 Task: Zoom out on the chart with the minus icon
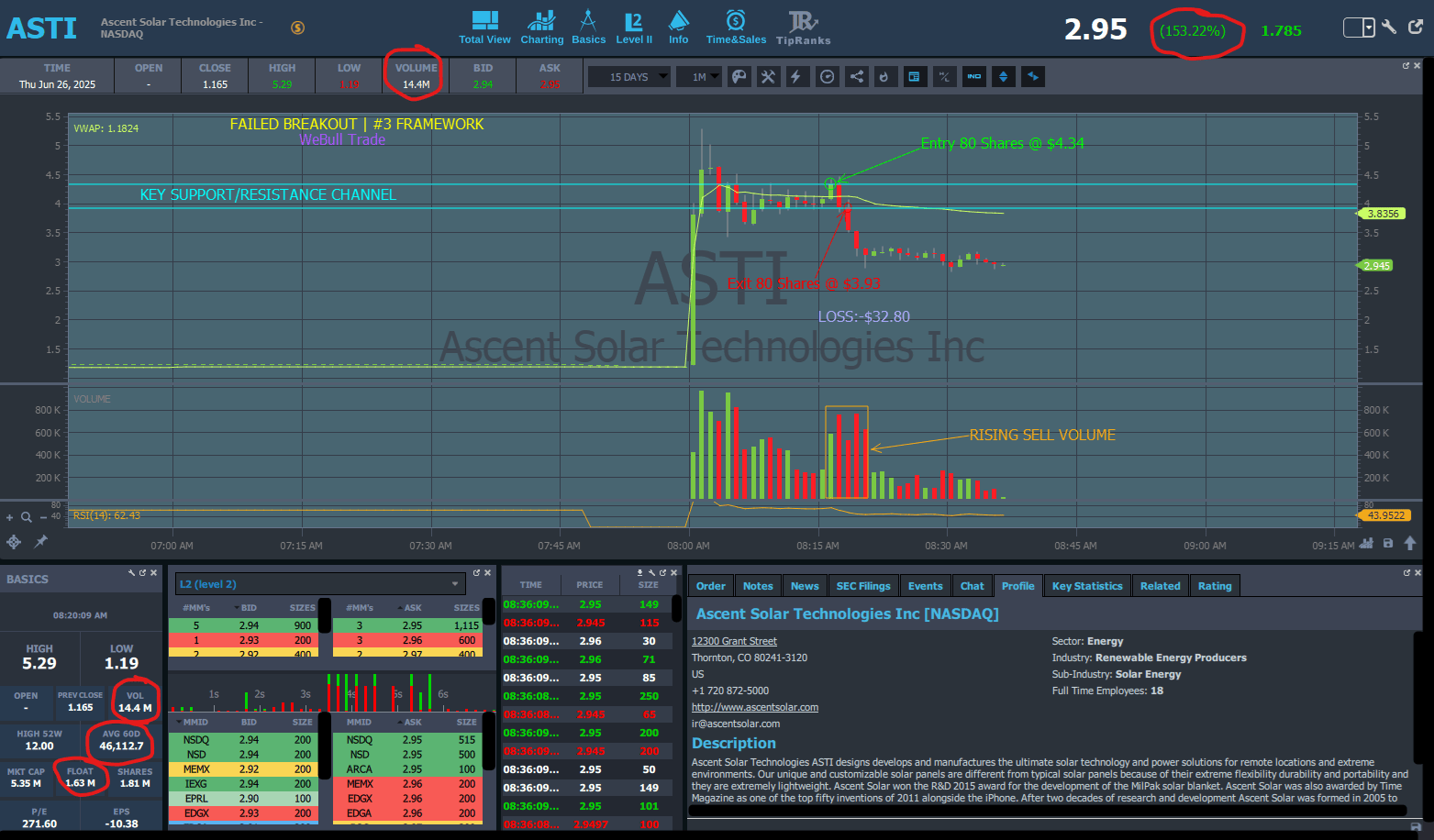[x=42, y=518]
